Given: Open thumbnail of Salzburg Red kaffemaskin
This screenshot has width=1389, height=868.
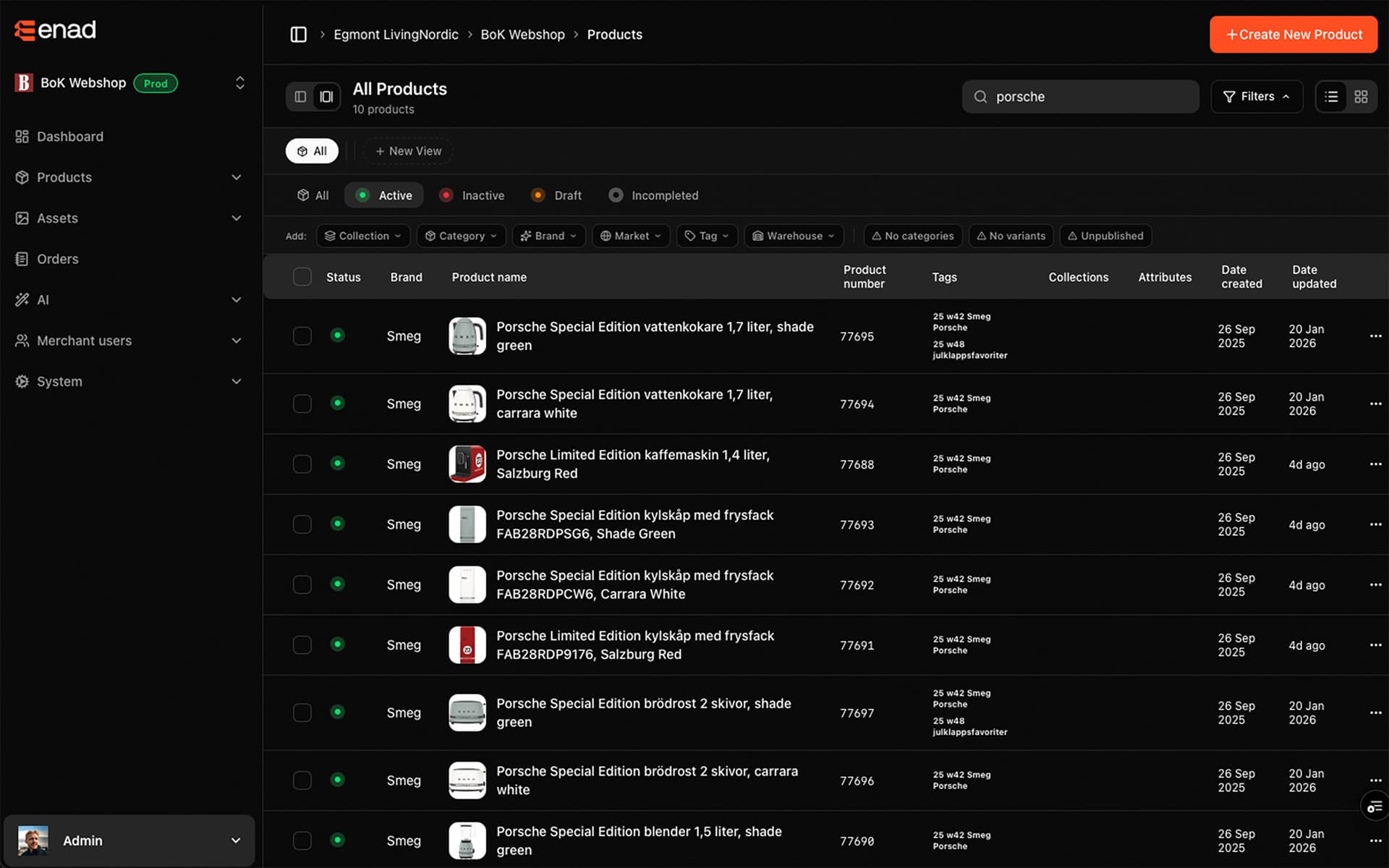Looking at the screenshot, I should 467,464.
